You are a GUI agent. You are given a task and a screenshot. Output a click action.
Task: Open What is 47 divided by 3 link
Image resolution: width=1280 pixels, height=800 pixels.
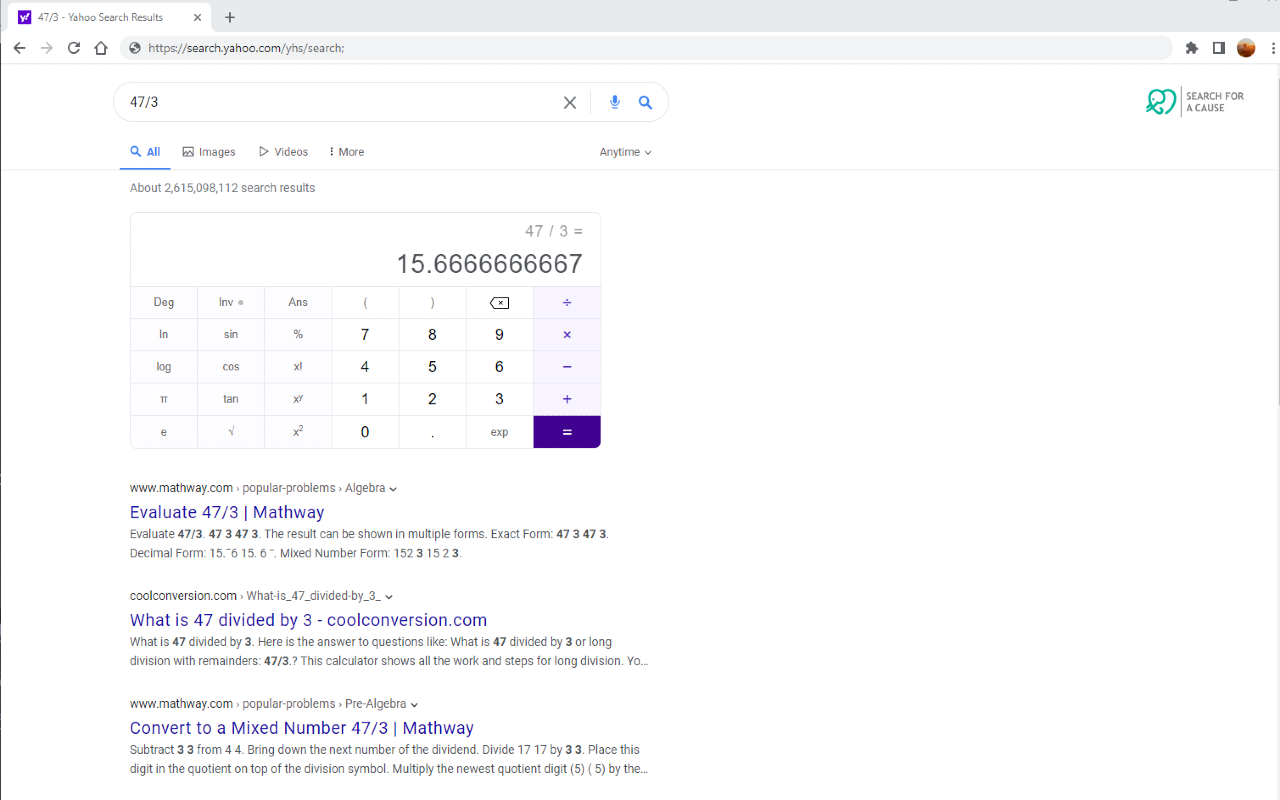pyautogui.click(x=308, y=620)
